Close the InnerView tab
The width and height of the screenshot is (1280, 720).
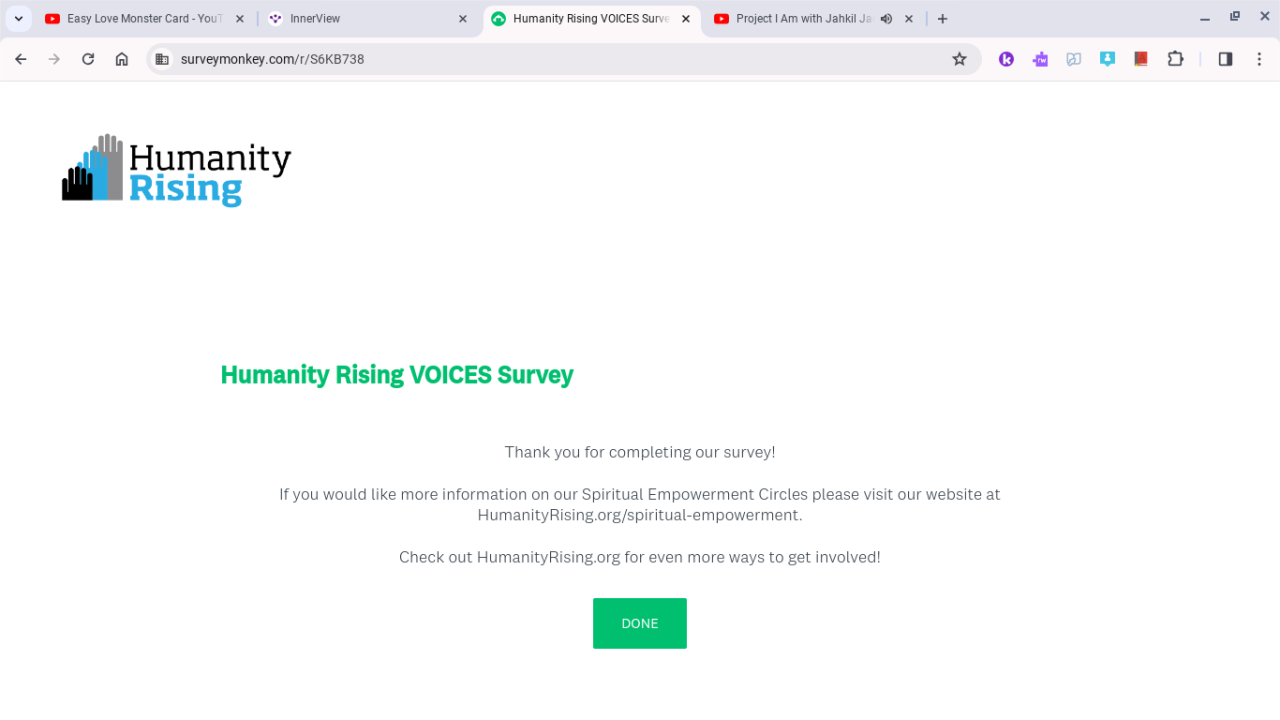click(x=462, y=19)
